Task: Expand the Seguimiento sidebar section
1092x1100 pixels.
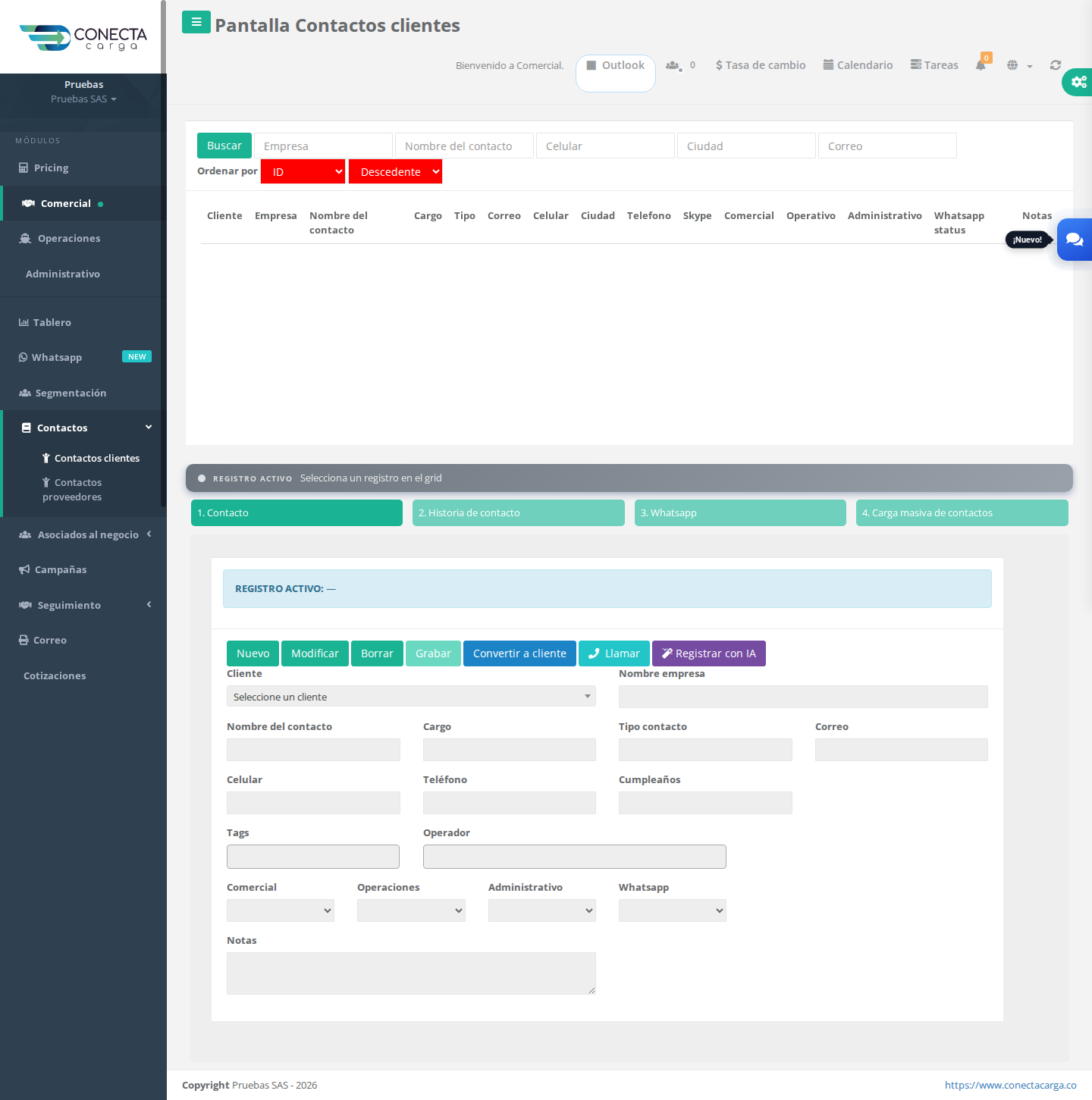Action: click(x=83, y=605)
